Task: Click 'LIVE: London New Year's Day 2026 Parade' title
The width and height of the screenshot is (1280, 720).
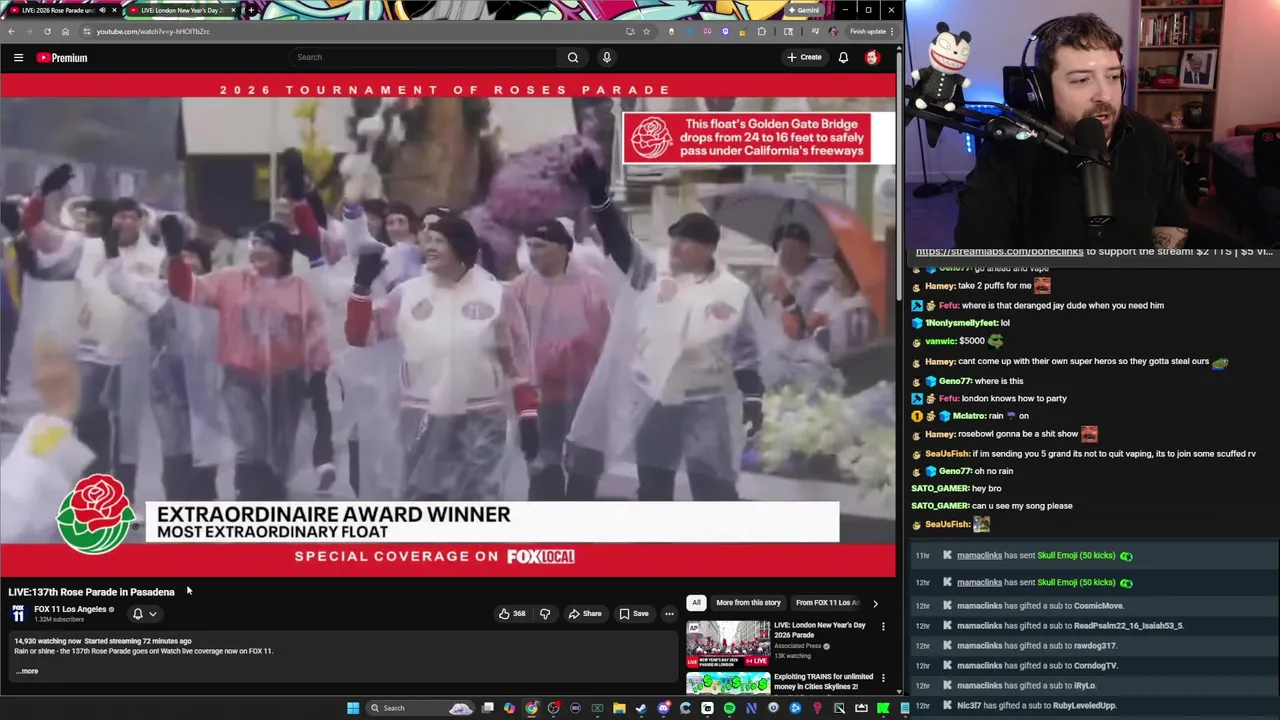Action: 820,630
